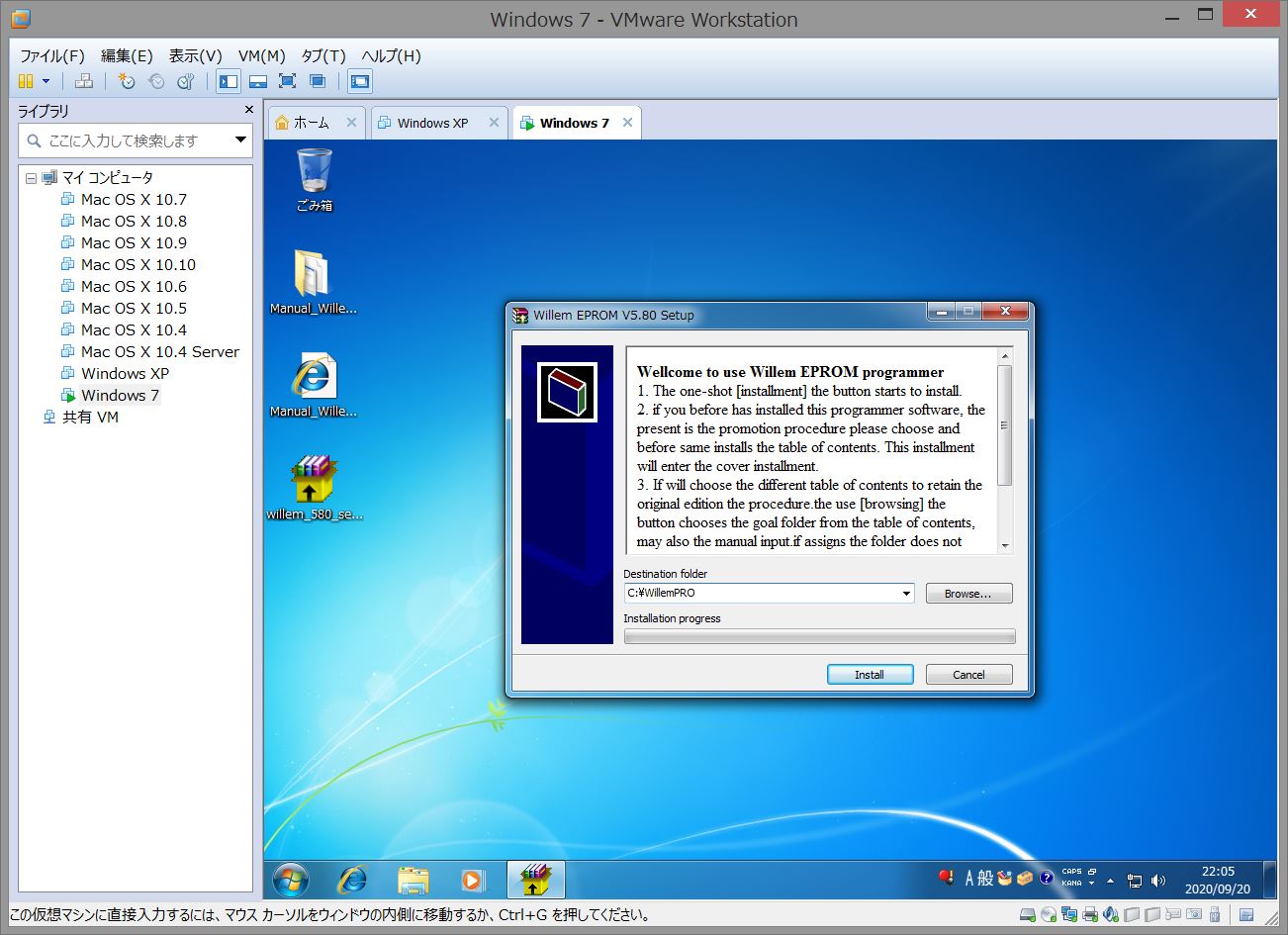This screenshot has width=1288, height=935.
Task: Open the power options arrow beside Suspend
Action: [46, 81]
